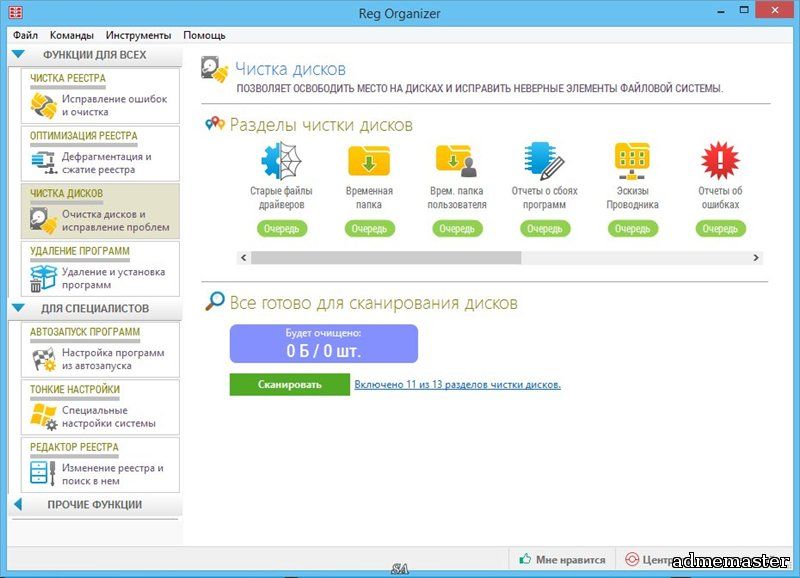Select the Эскизы Проводника icon
800x578 pixels.
[x=632, y=161]
